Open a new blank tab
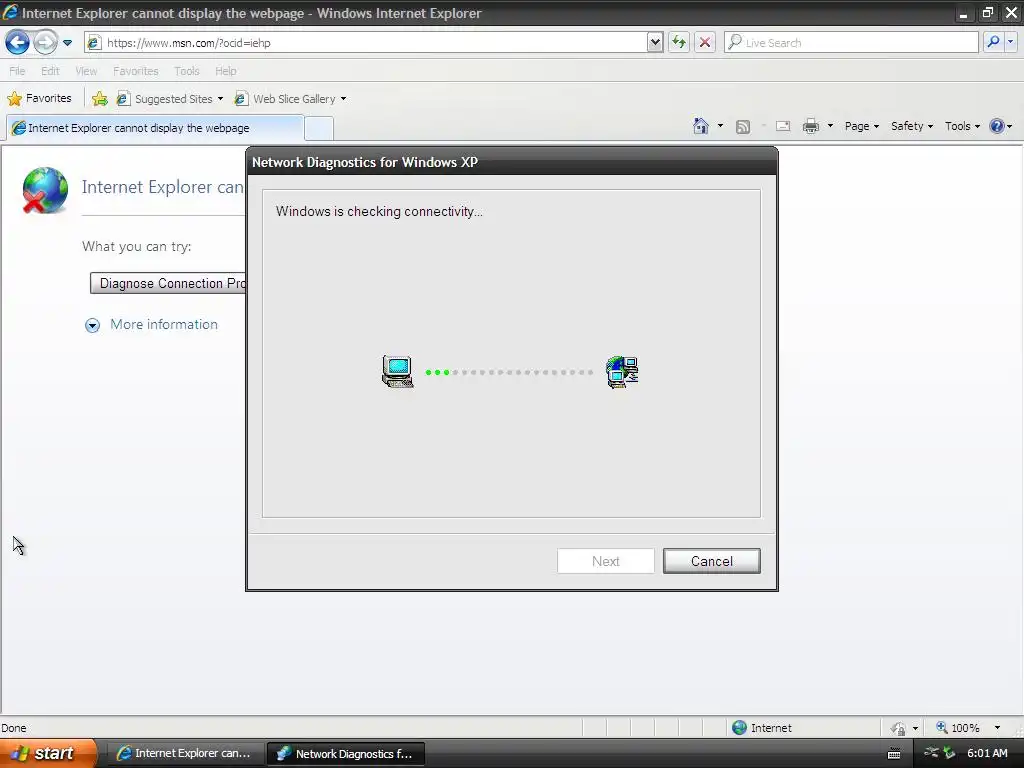This screenshot has width=1024, height=768. click(x=319, y=129)
